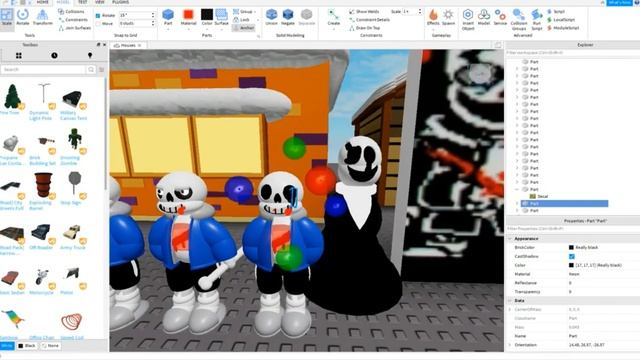This screenshot has width=640, height=360.
Task: Toggle Constraint Details option
Action: [x=369, y=20]
